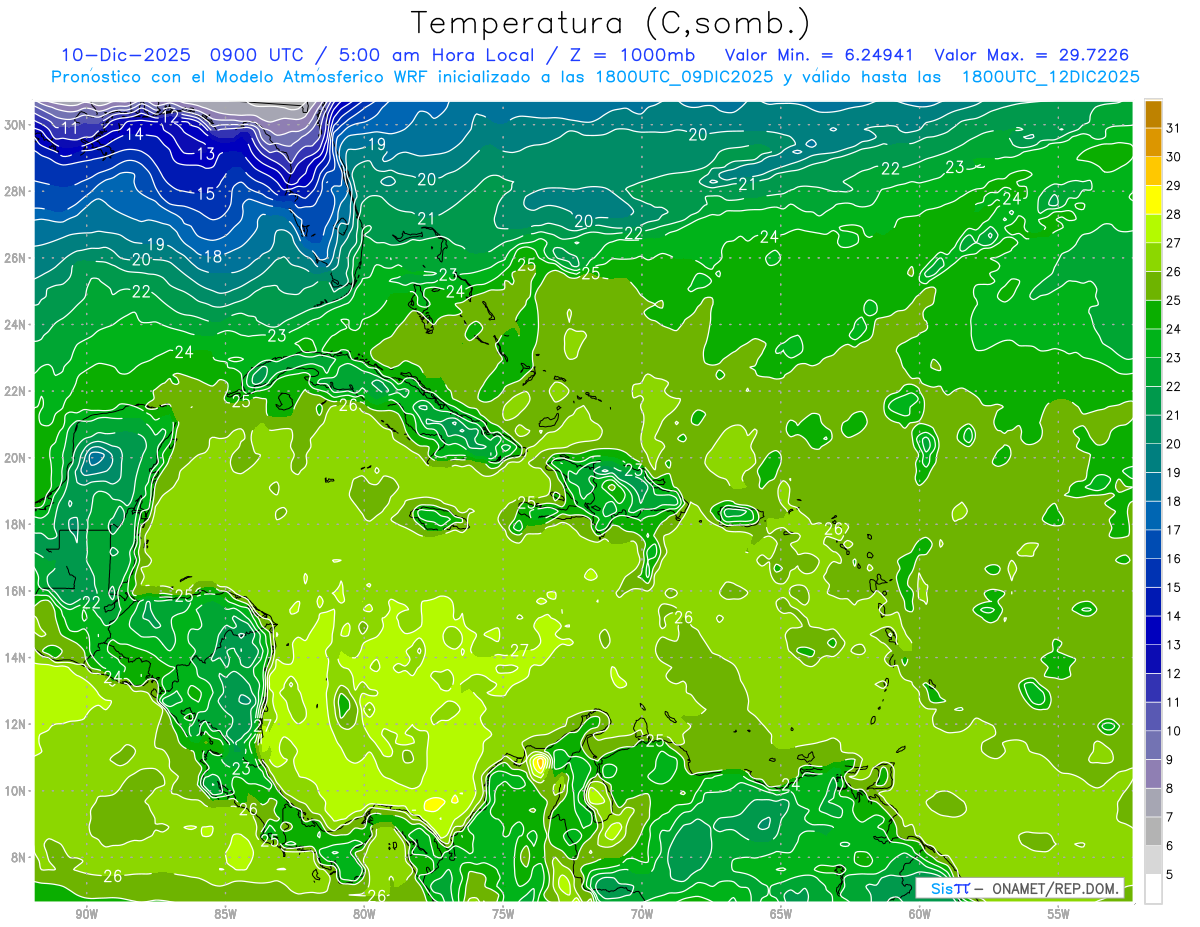
Task: Click the '8N' latitude axis label
Action: [19, 858]
